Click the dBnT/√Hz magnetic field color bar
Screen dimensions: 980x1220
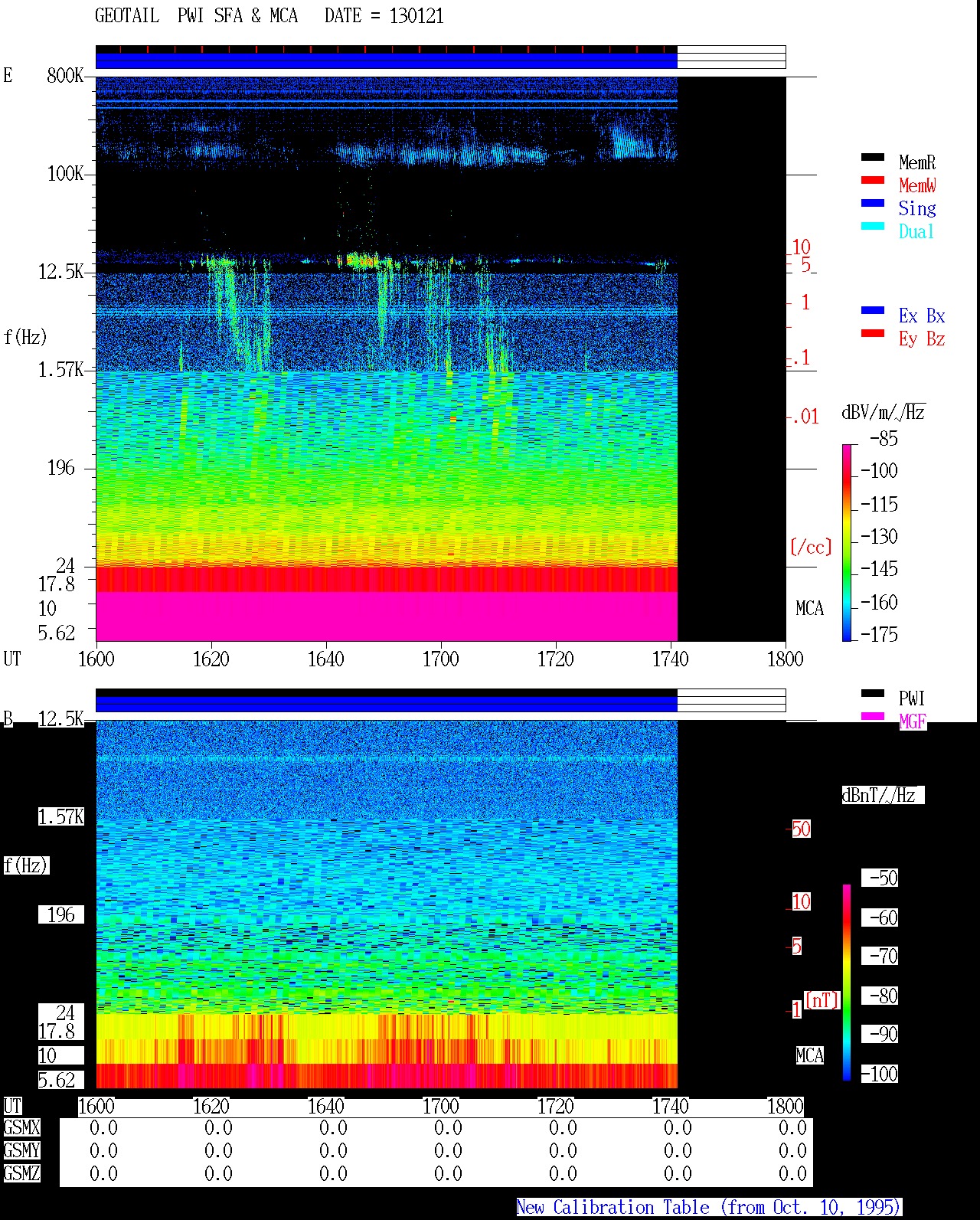point(847,983)
